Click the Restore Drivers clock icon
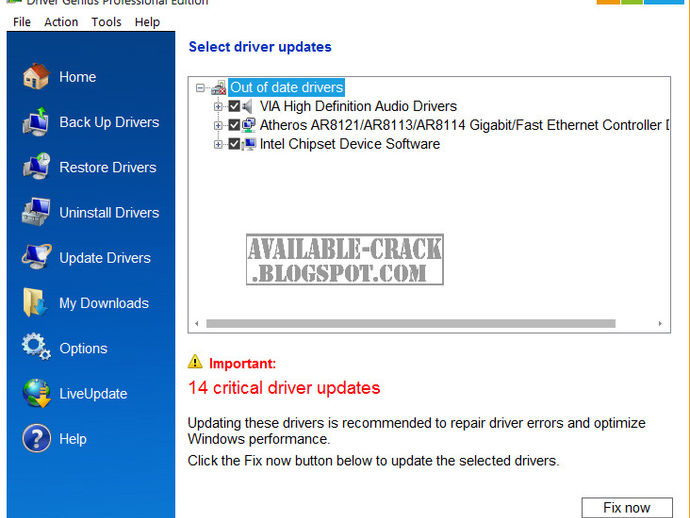 [x=36, y=166]
